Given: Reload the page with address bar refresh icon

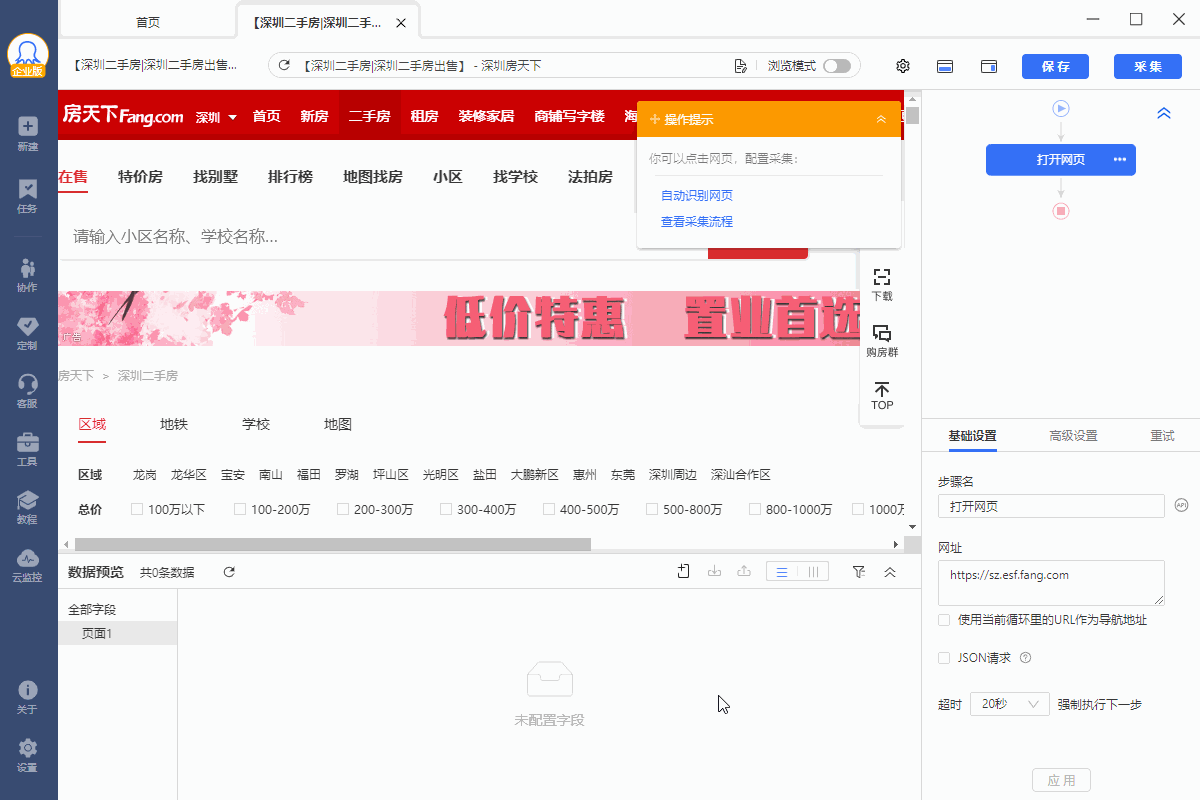Looking at the screenshot, I should (x=284, y=66).
